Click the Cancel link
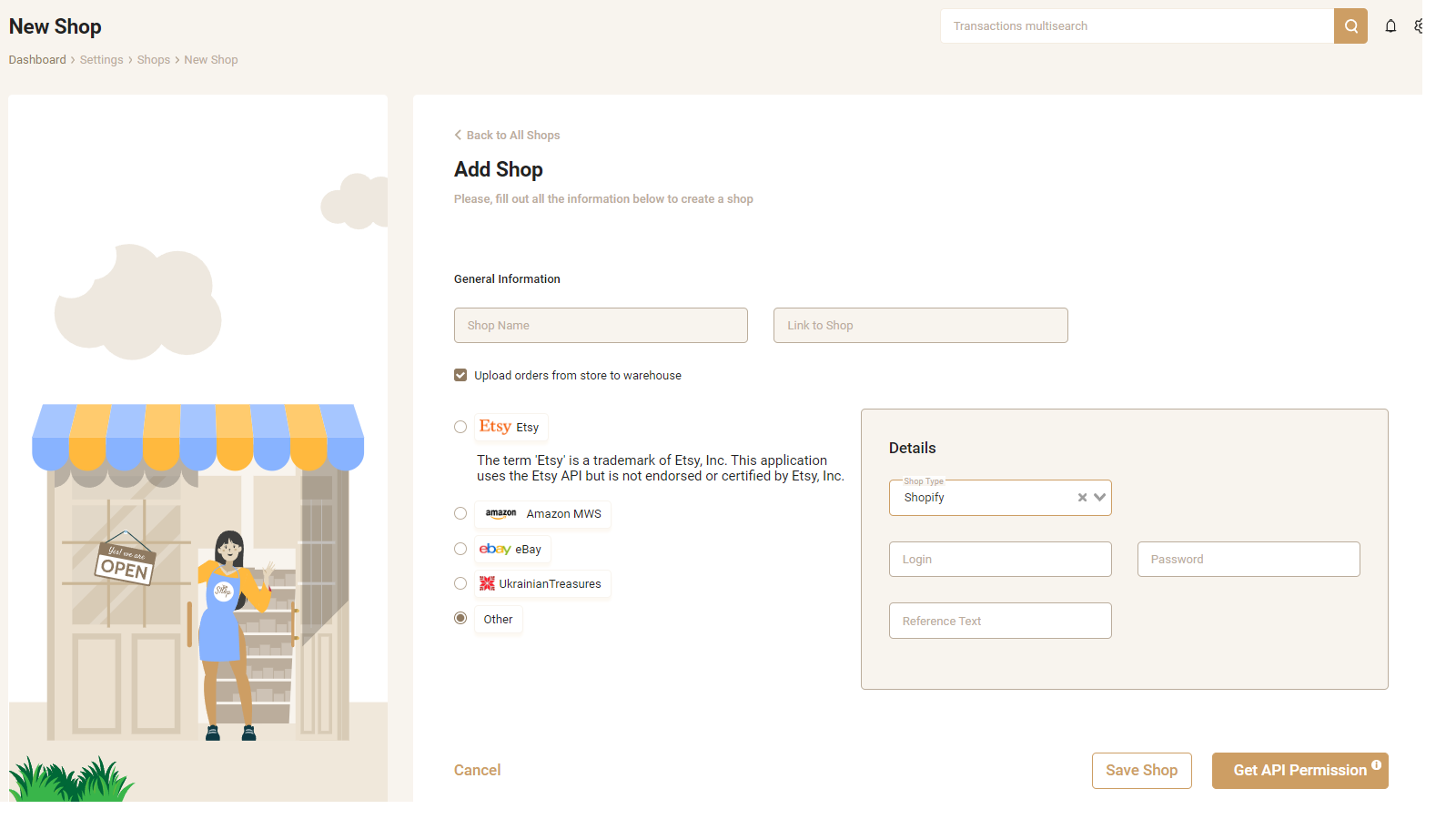The image size is (1456, 819). (x=478, y=770)
